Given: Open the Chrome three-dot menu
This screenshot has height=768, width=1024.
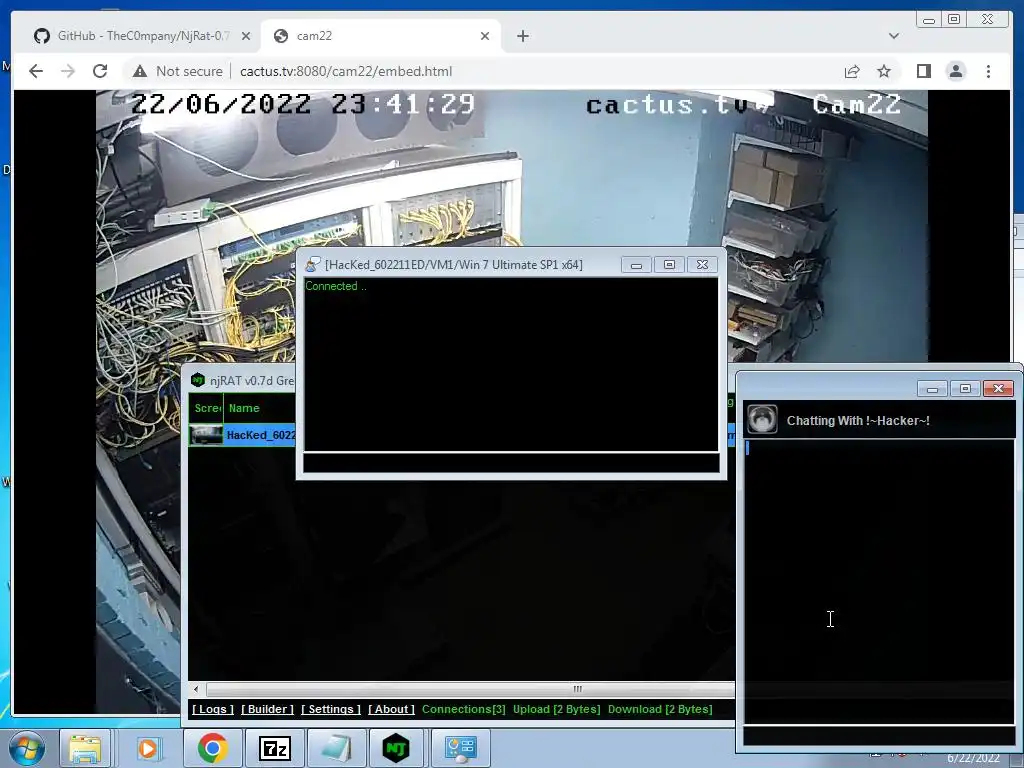Looking at the screenshot, I should click(988, 71).
